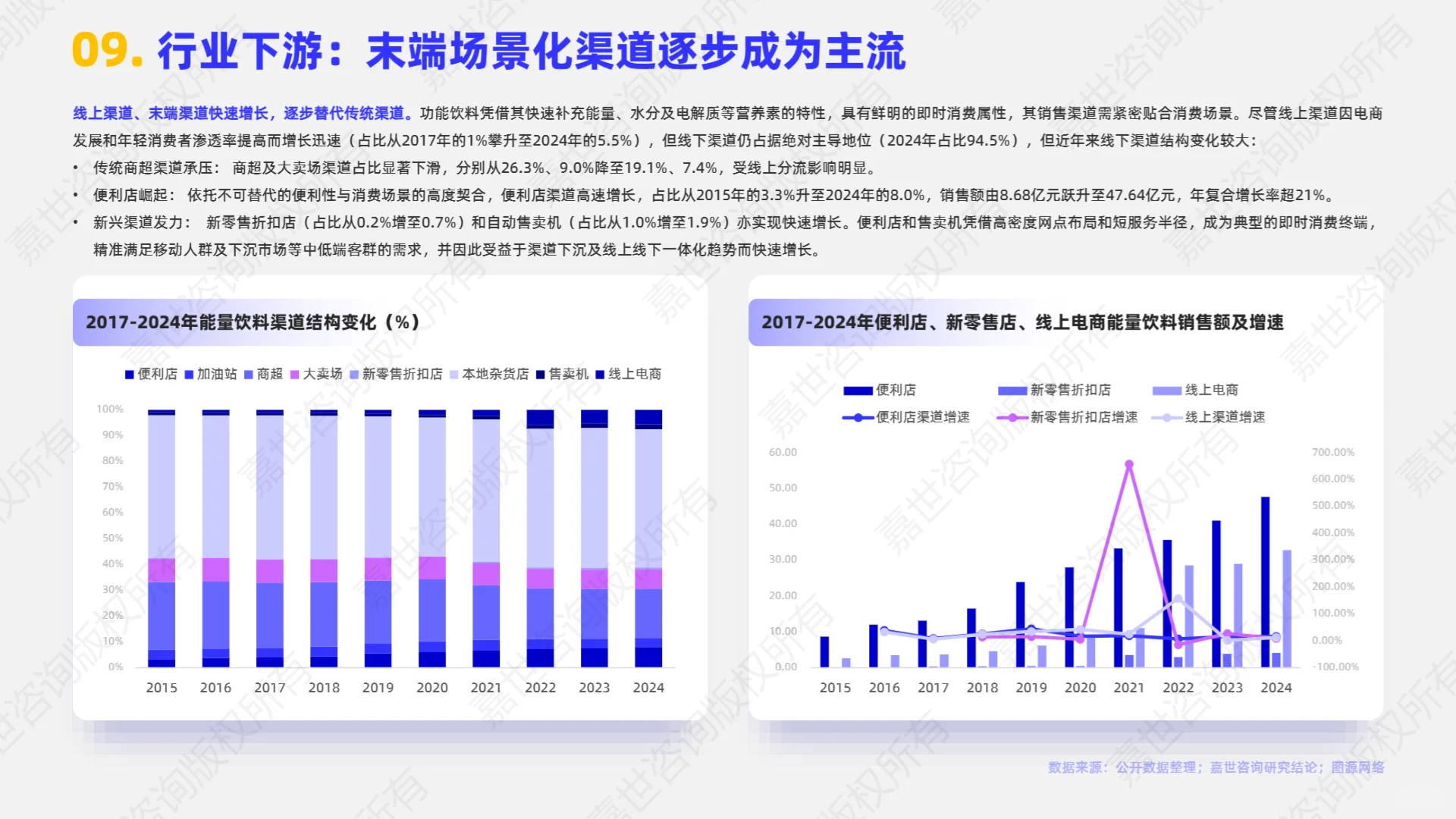
Task: Select the 大卖场 legend marker
Action: point(294,374)
